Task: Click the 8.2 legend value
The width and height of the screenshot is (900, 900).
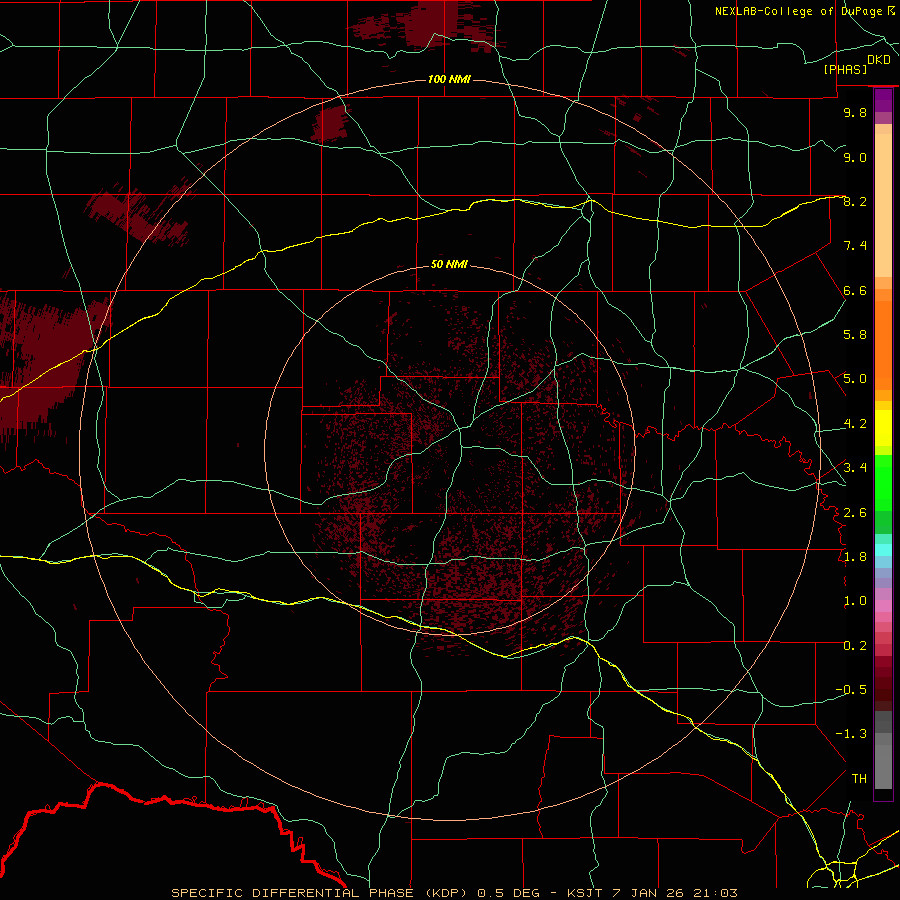Action: [x=855, y=201]
